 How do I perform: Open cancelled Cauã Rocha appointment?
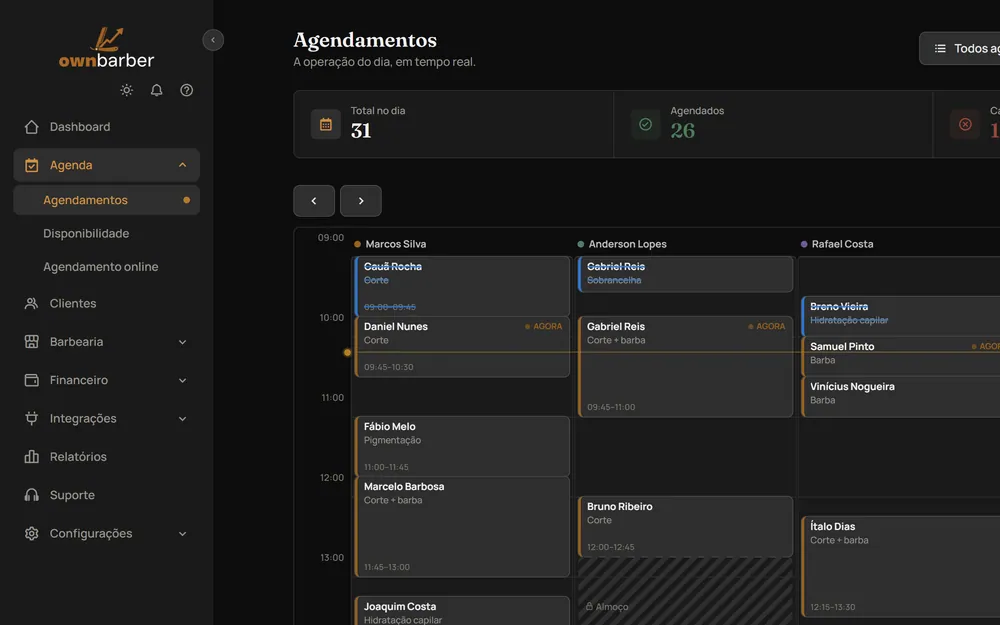(462, 286)
